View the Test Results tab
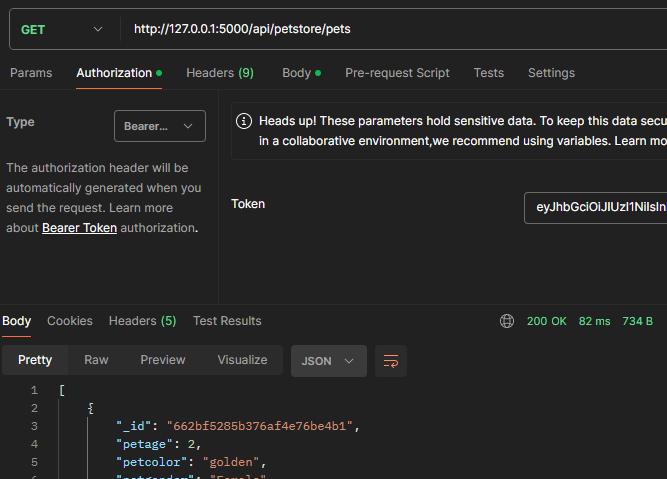 tap(227, 321)
